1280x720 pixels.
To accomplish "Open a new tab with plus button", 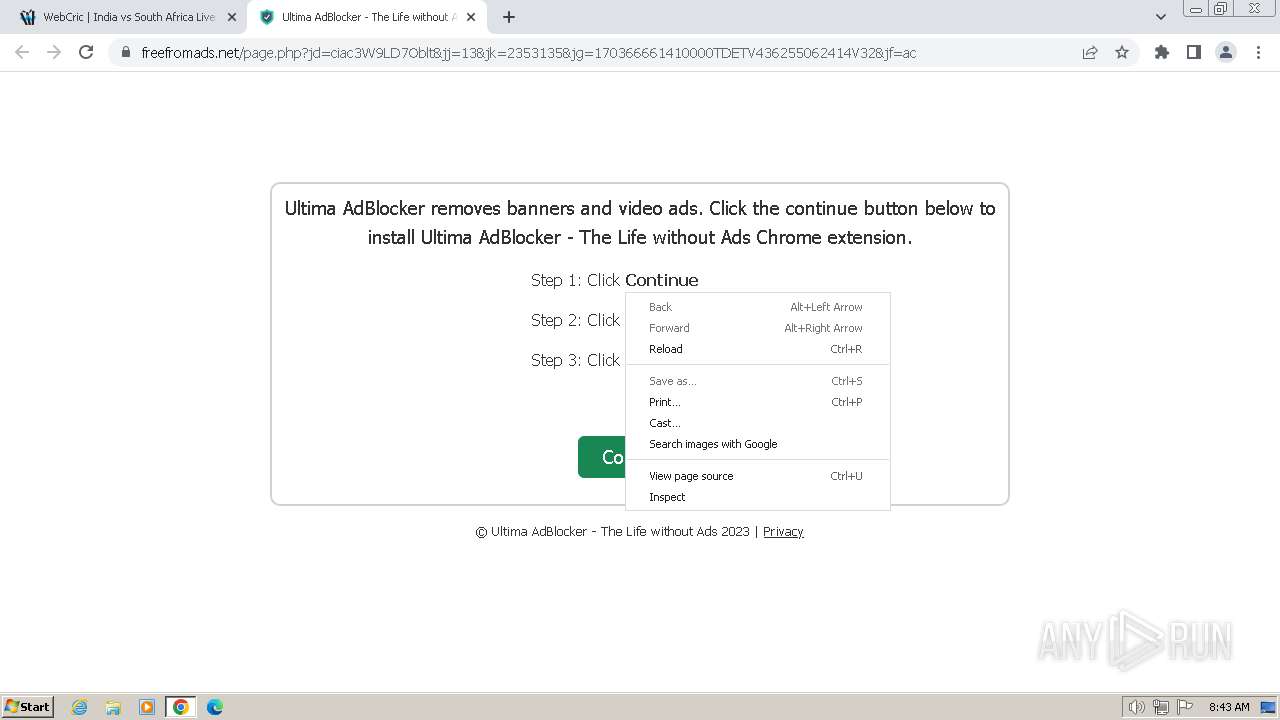I will [509, 17].
